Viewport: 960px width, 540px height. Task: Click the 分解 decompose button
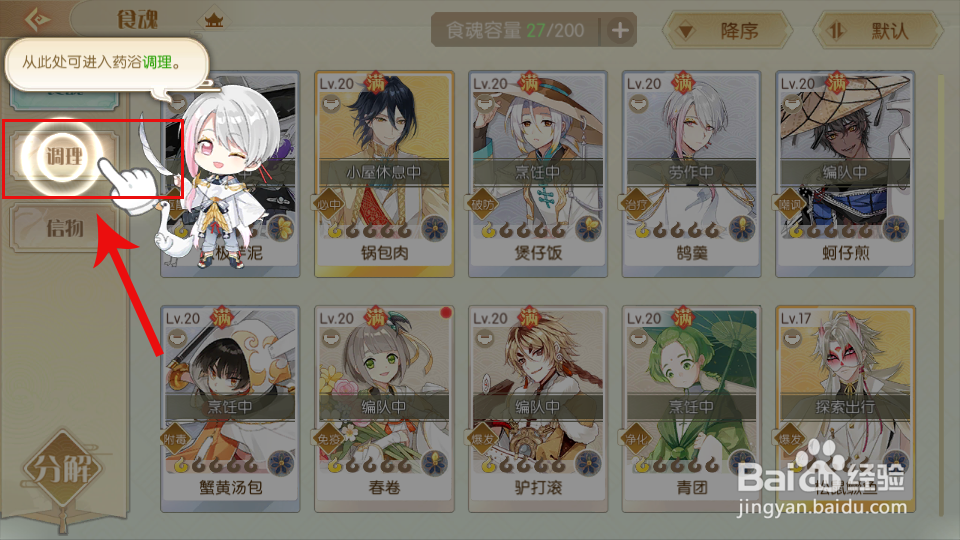[62, 470]
